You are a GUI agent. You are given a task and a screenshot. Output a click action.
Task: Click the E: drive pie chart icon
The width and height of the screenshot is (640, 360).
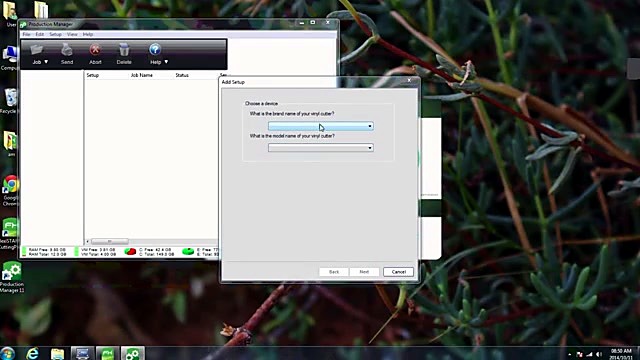188,251
